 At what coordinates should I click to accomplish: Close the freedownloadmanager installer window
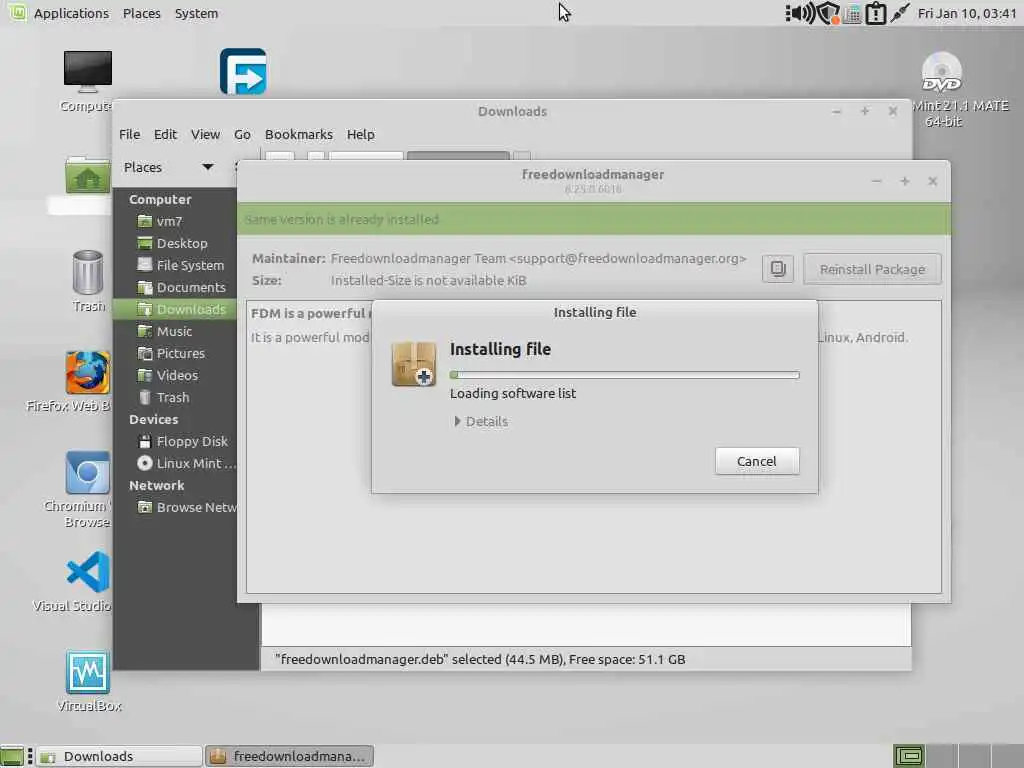click(x=933, y=181)
